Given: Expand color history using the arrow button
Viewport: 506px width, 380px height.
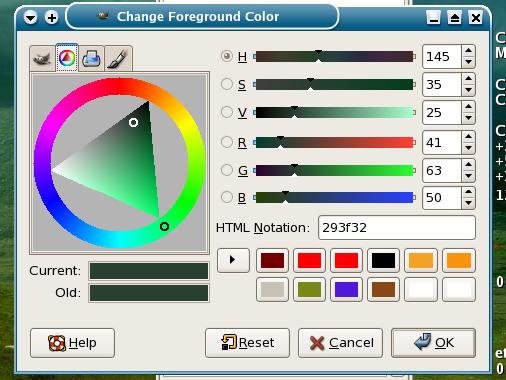Looking at the screenshot, I should [x=233, y=260].
